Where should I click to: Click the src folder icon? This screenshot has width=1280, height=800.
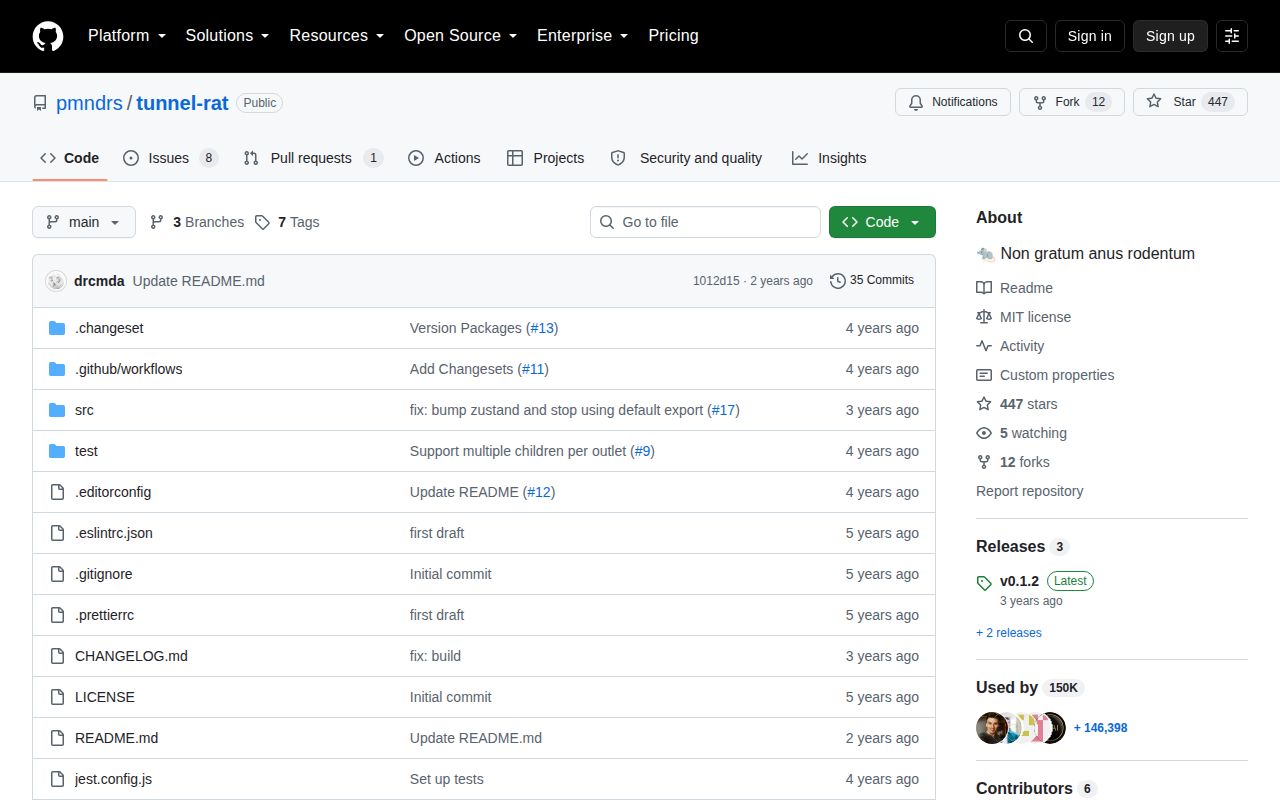point(57,410)
